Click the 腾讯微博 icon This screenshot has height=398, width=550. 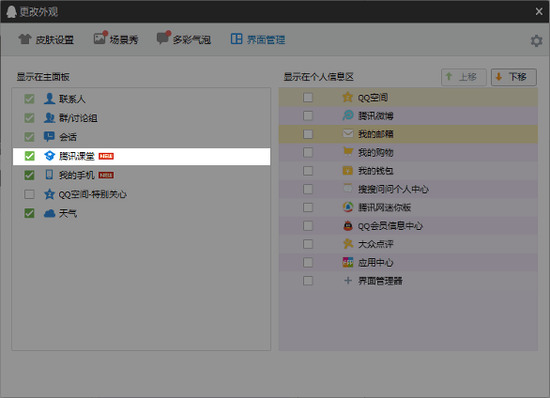coord(348,115)
